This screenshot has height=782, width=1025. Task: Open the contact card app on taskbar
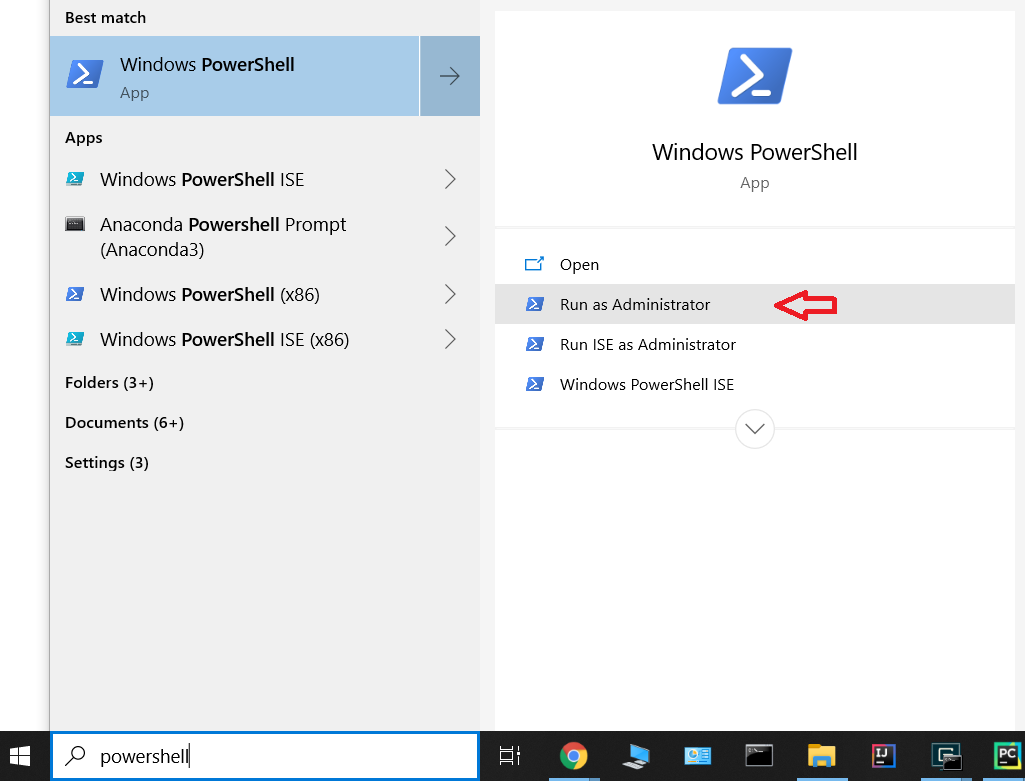(x=697, y=756)
